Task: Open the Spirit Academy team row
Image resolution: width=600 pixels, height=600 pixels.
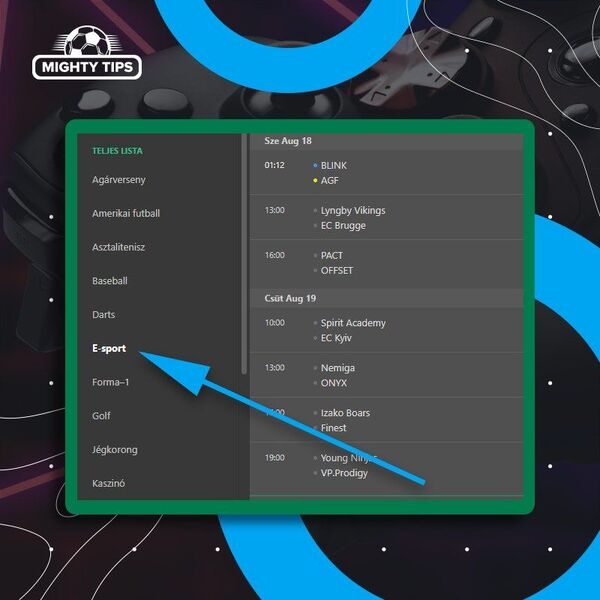Action: coord(353,323)
